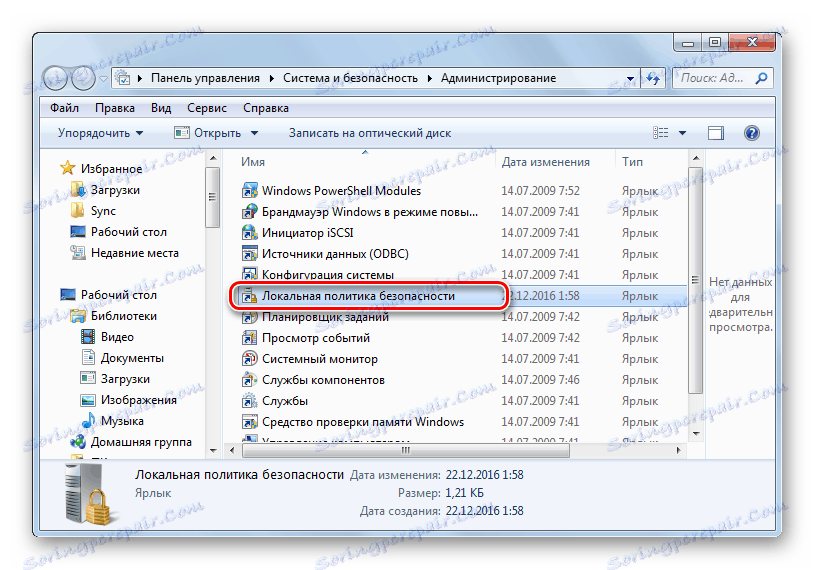
Task: Click the Sync folder icon
Action: tap(78, 210)
